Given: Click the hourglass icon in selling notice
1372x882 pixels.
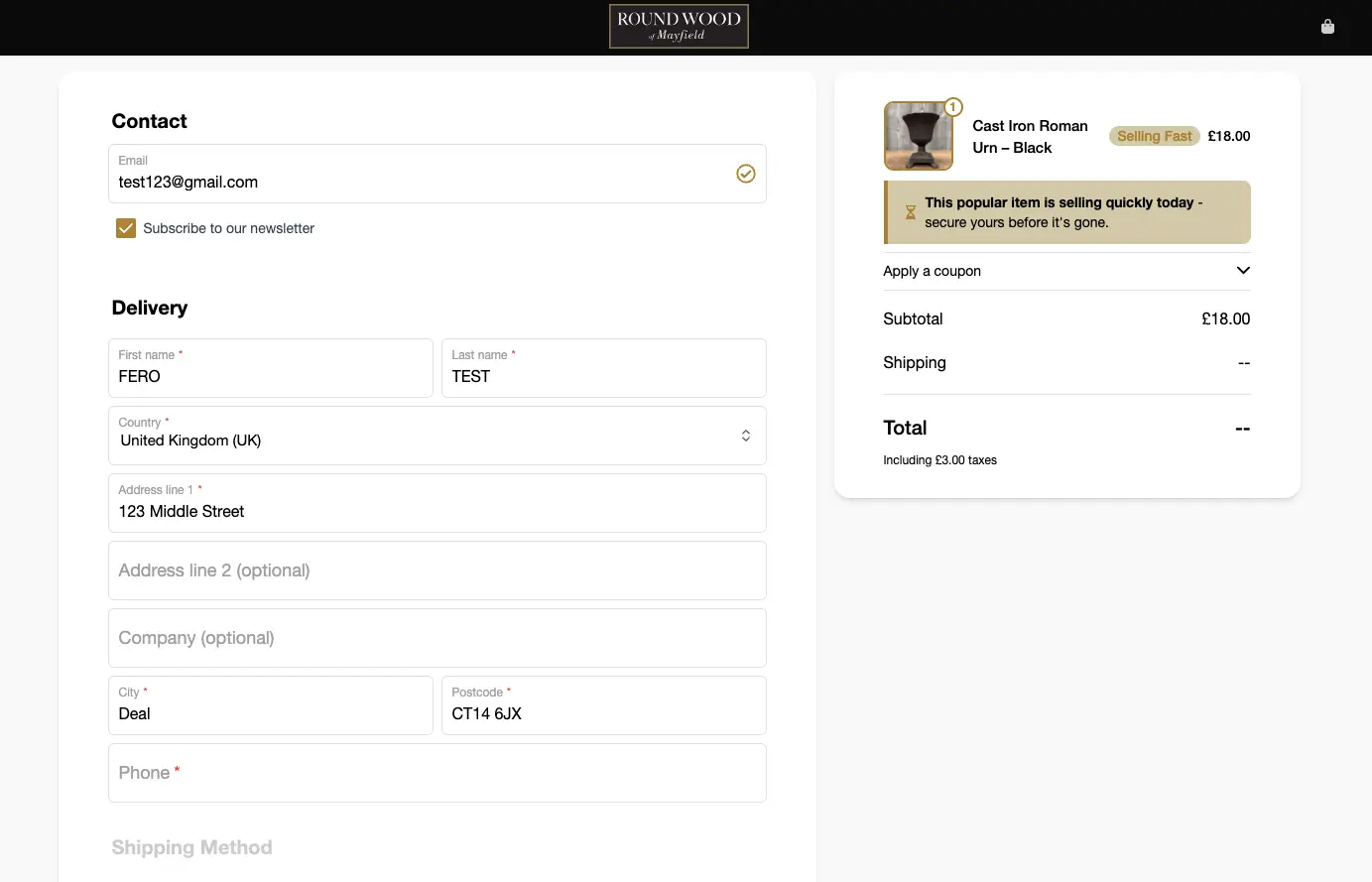Looking at the screenshot, I should click(x=910, y=212).
